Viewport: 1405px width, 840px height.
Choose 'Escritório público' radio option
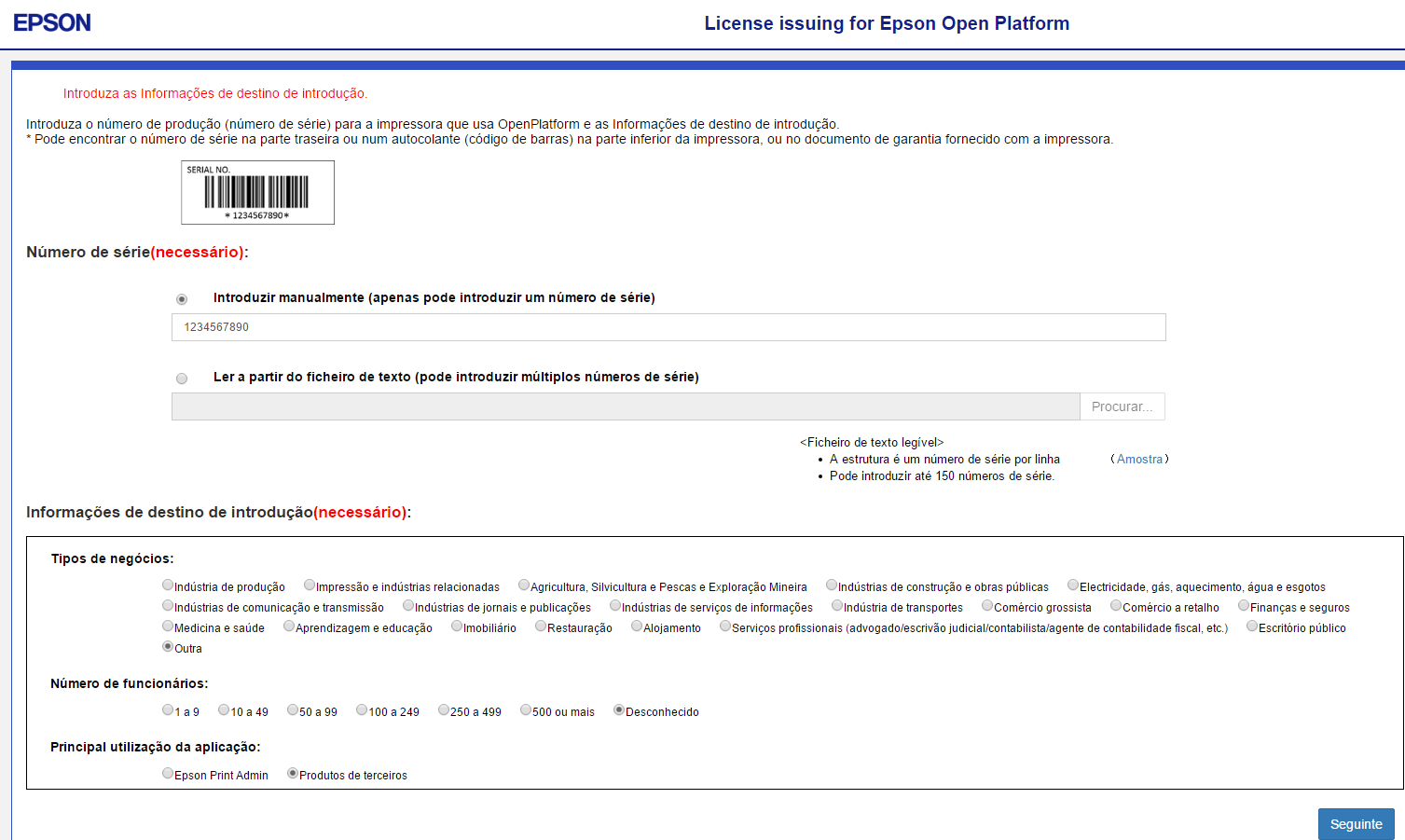point(1252,627)
